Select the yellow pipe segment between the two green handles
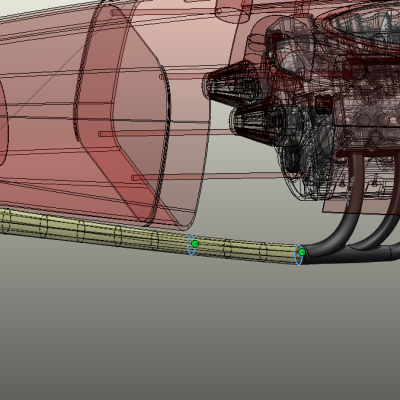Image resolution: width=400 pixels, height=400 pixels. pyautogui.click(x=247, y=251)
